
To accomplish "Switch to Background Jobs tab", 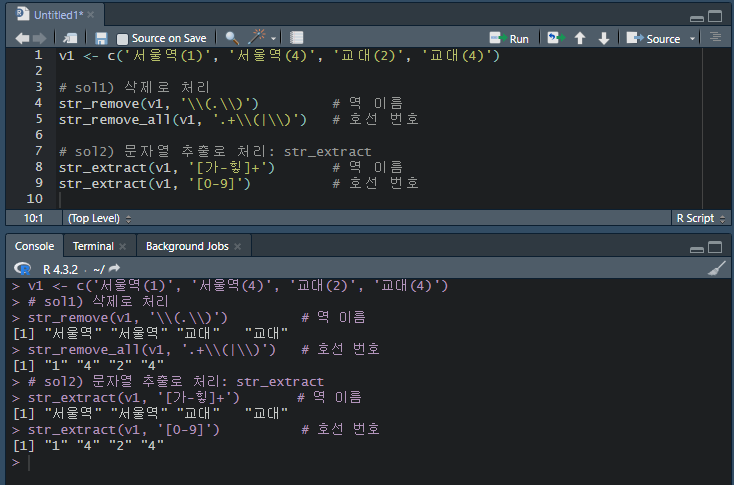I will [x=187, y=246].
